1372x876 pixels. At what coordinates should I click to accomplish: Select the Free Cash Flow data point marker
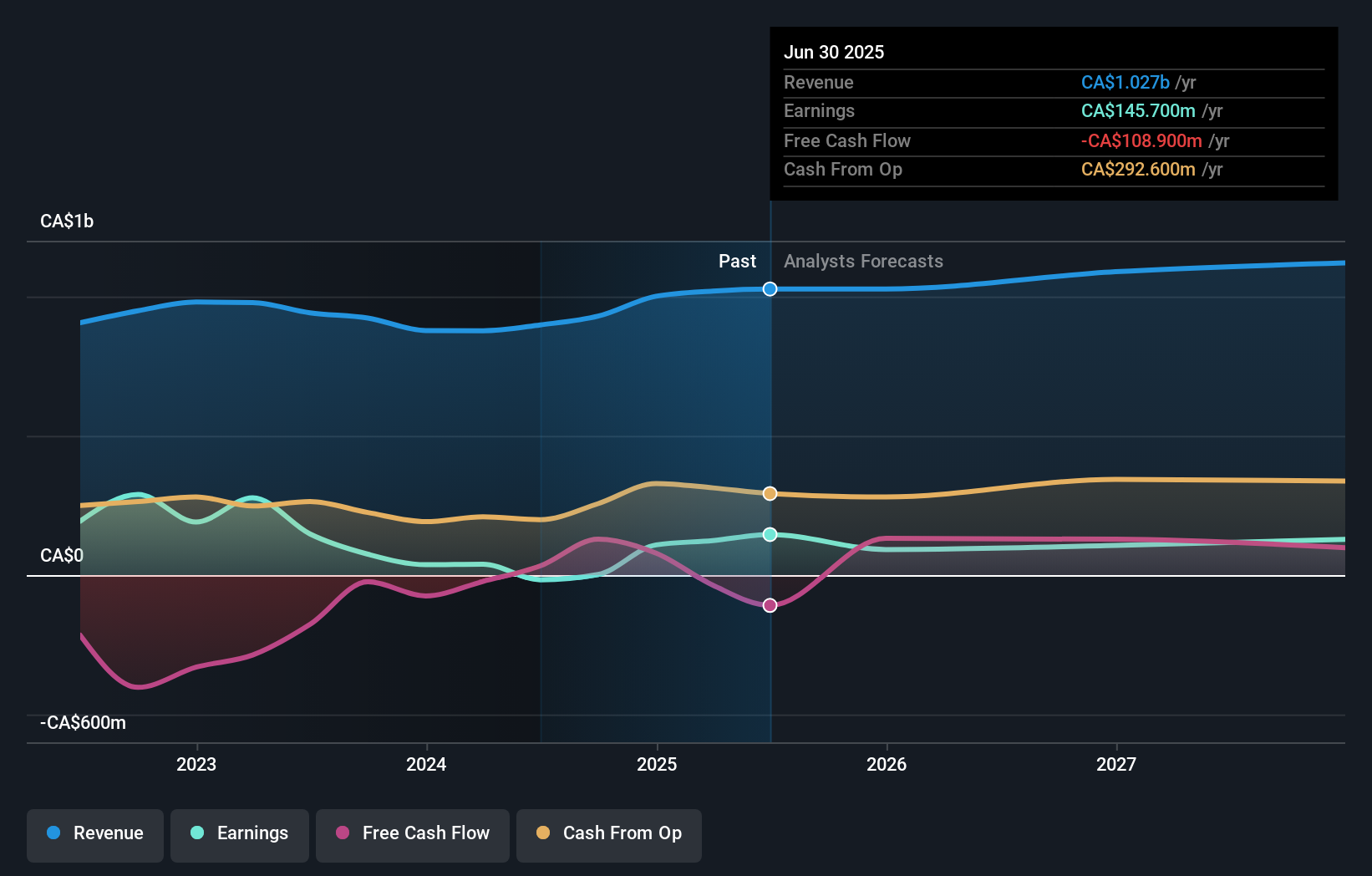click(770, 605)
